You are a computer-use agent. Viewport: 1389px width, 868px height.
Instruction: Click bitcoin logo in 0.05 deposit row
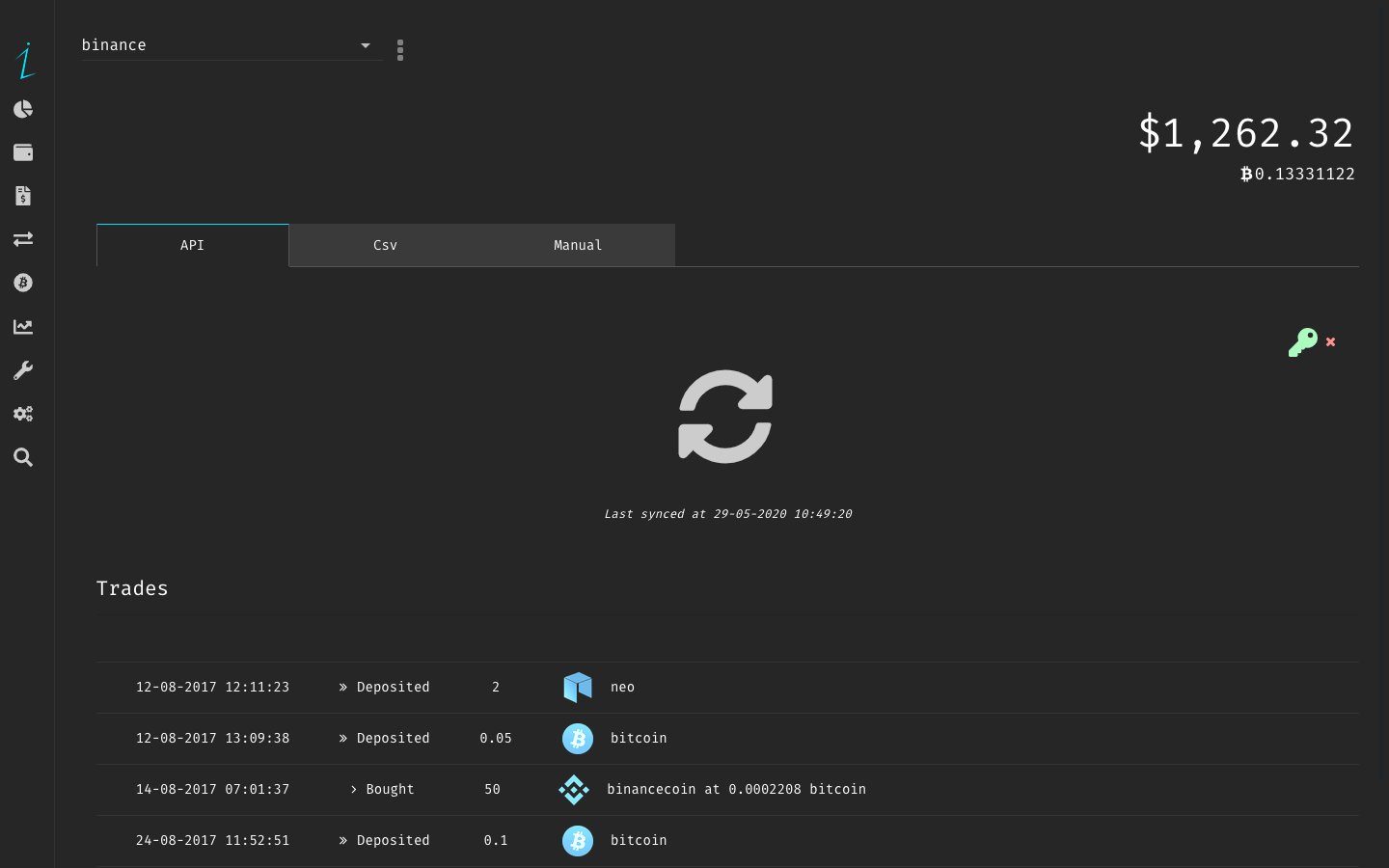coord(578,739)
